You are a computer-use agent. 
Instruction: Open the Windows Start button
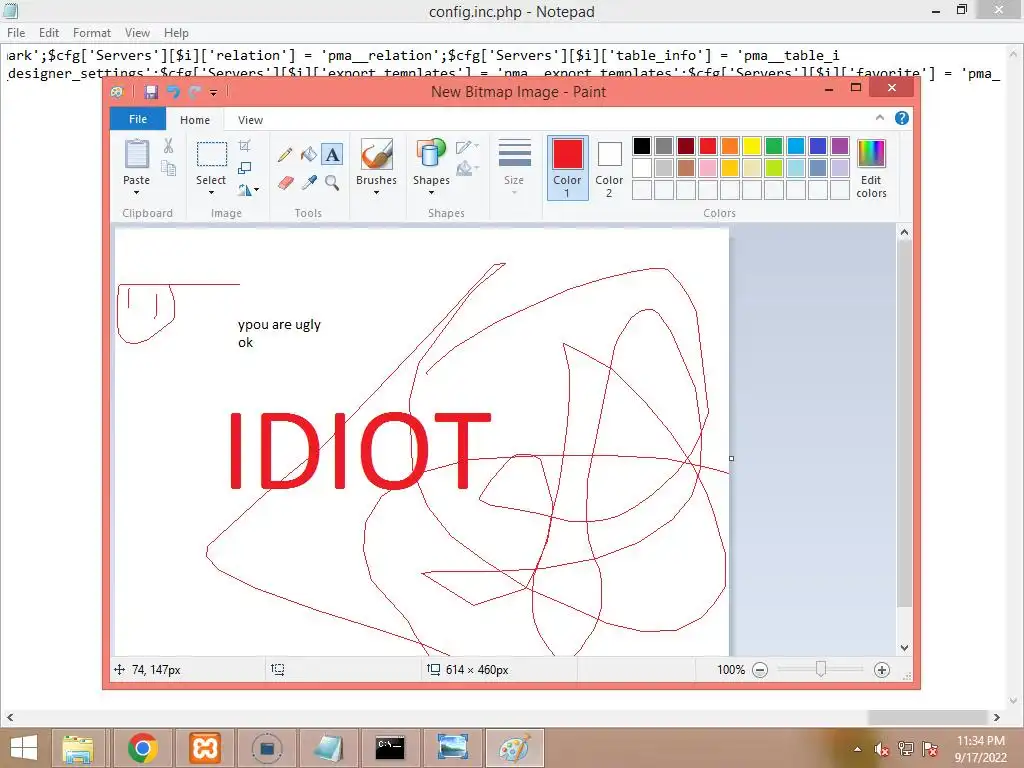pyautogui.click(x=24, y=748)
